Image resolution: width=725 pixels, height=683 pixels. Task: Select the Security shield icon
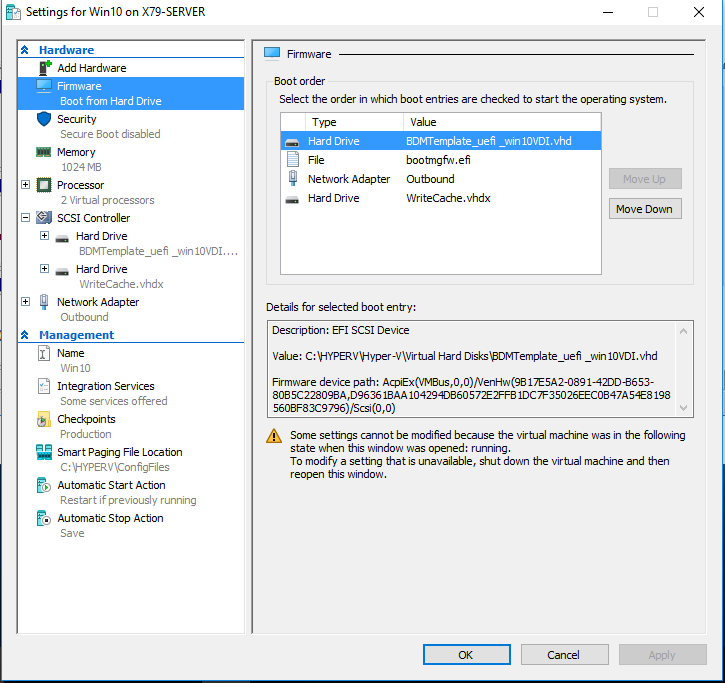pos(44,119)
